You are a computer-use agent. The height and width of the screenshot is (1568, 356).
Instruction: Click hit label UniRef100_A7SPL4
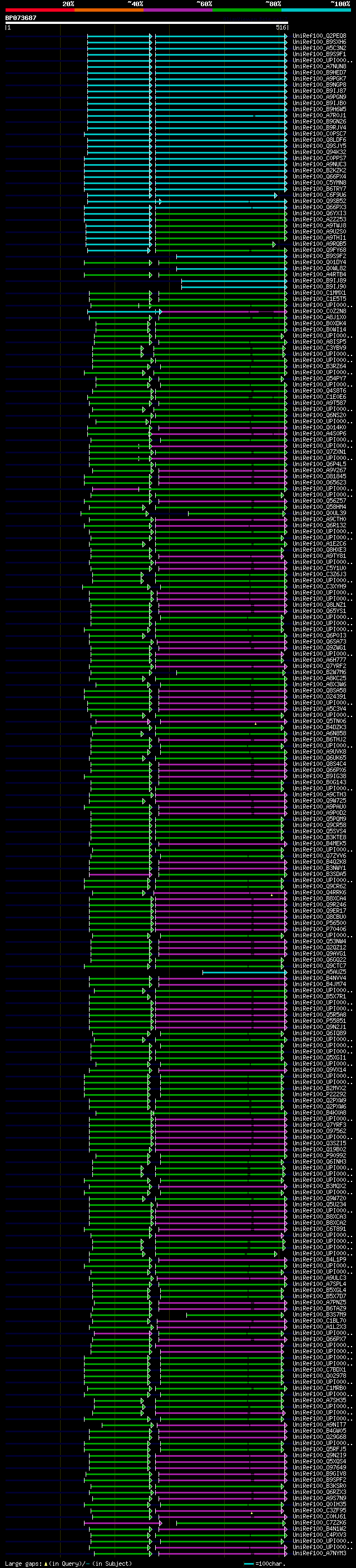click(319, 1284)
